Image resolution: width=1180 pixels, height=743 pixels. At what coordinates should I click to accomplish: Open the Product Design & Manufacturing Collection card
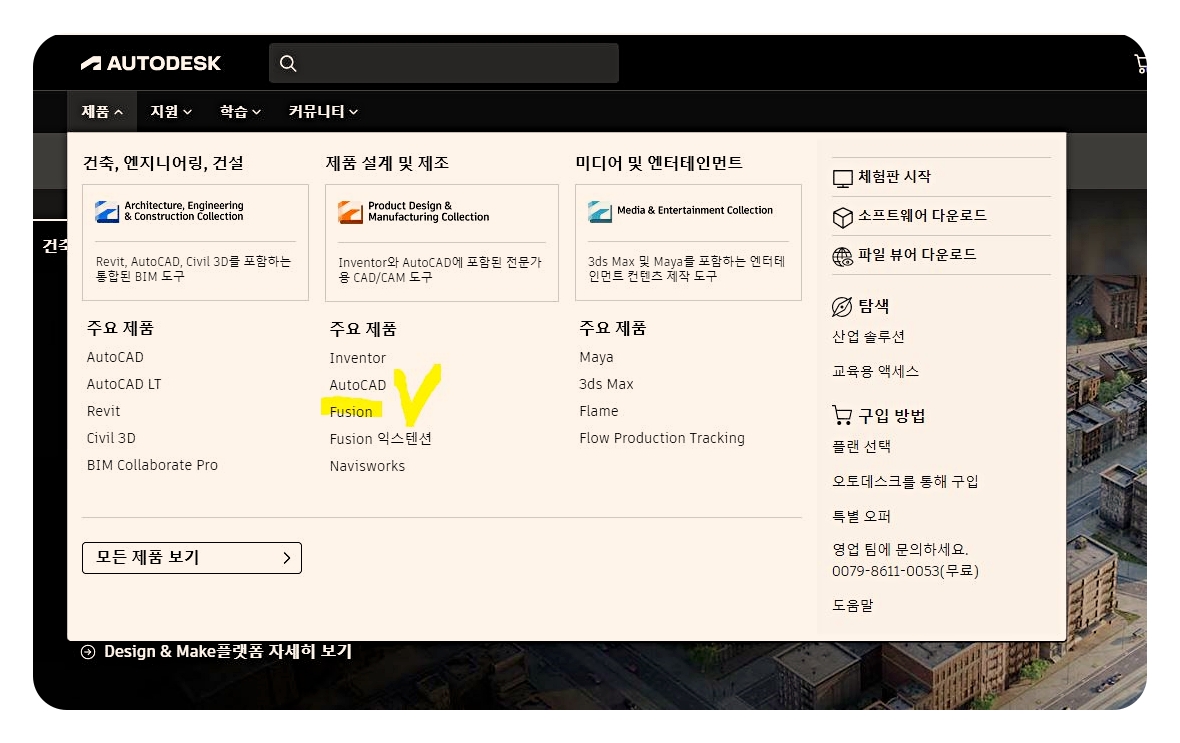[x=442, y=242]
